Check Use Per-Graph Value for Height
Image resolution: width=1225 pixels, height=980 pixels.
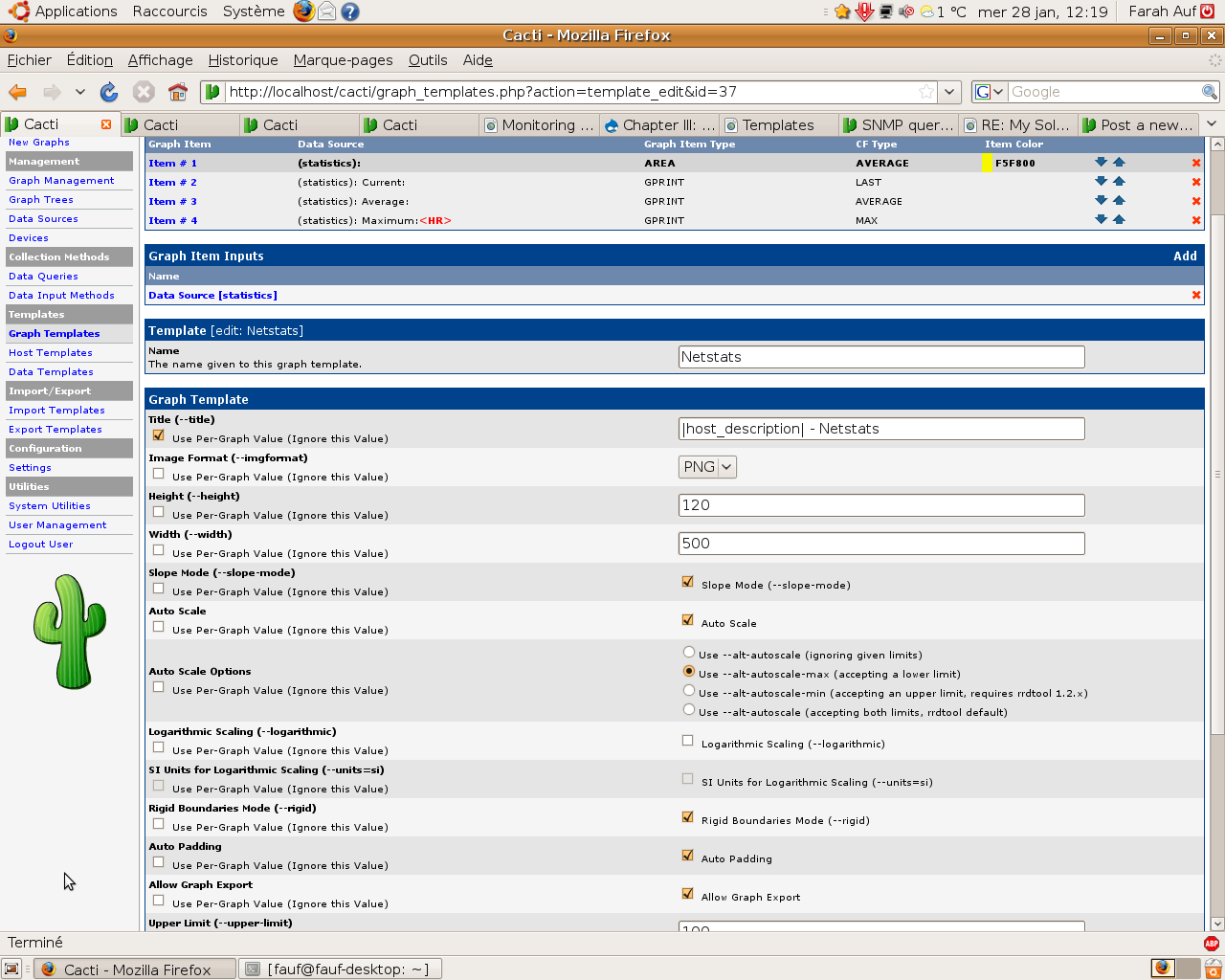click(x=159, y=512)
